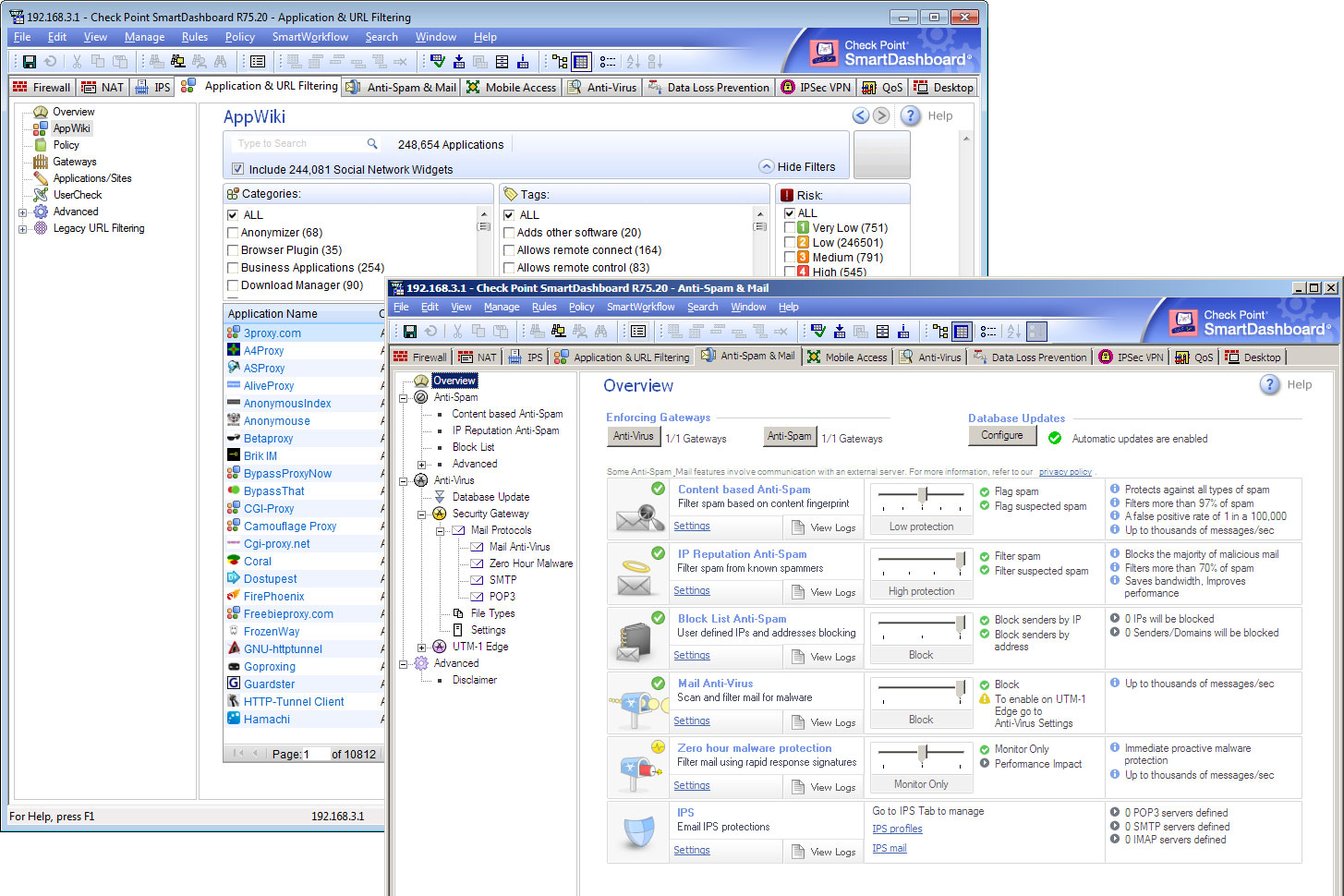Open IPSec VPN tab in the Anti-Spam & Mail window

1131,357
